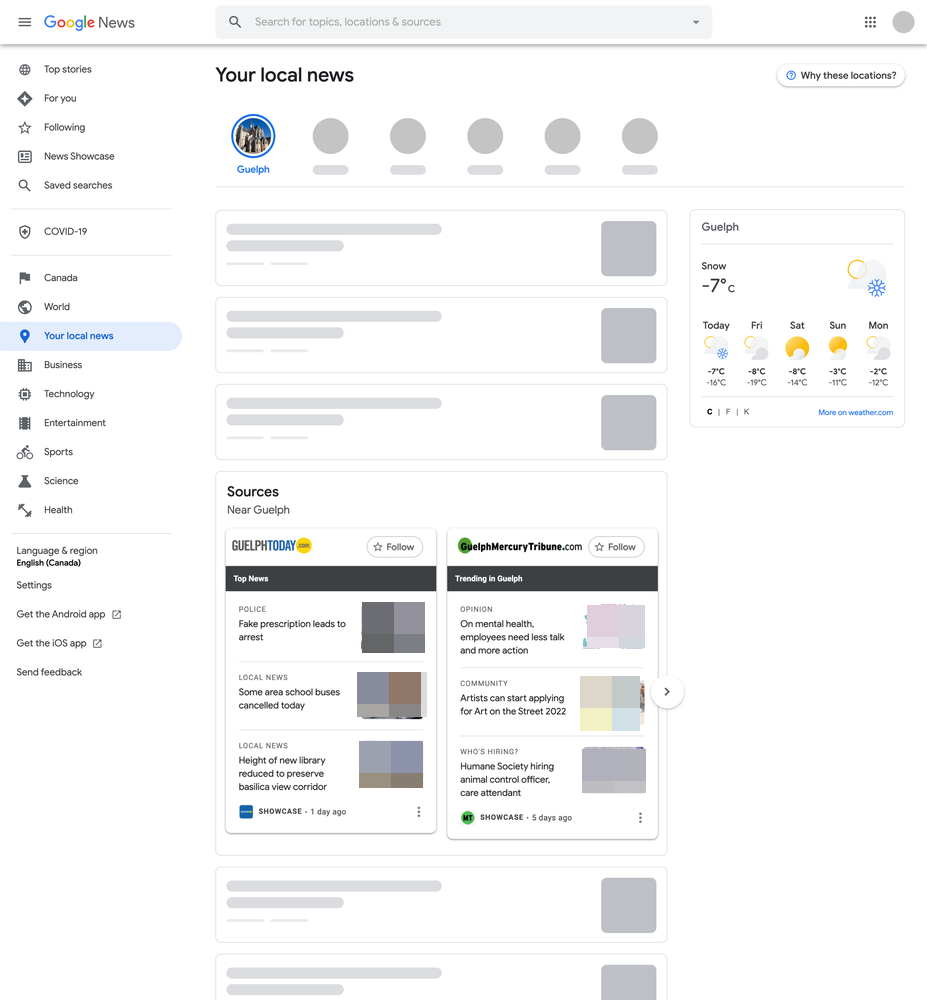This screenshot has height=1000, width=927.
Task: Click the World globe icon in sidebar
Action: [x=24, y=307]
